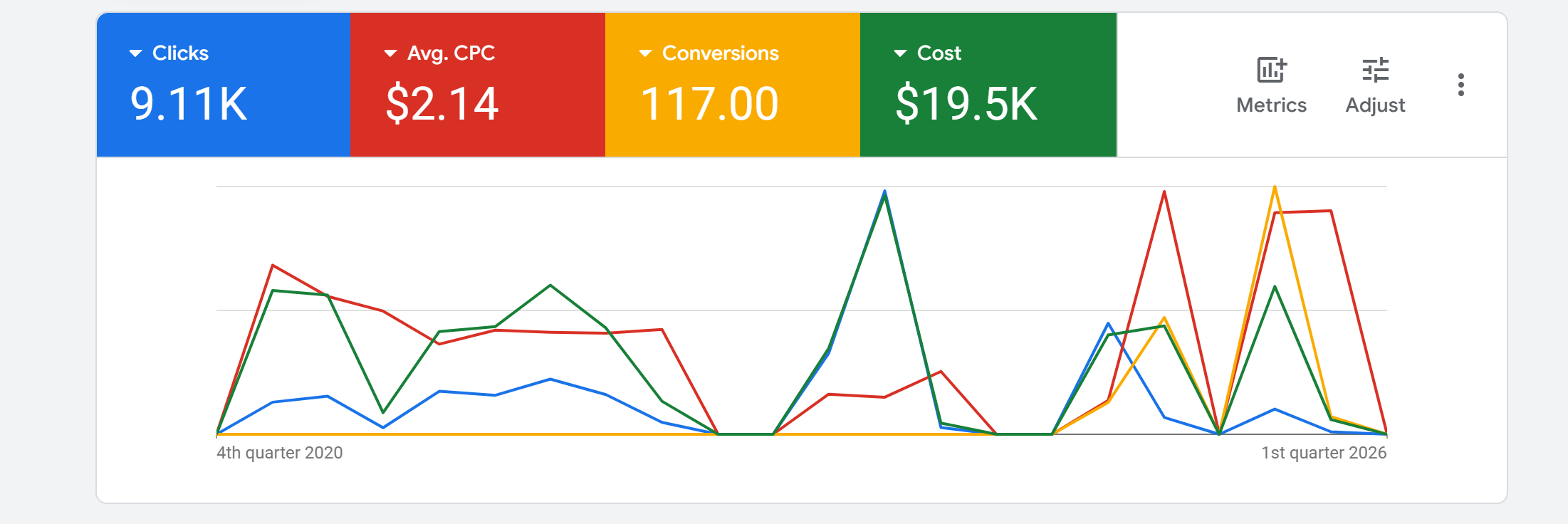
Task: Click the Metrics text label
Action: coord(1271,105)
